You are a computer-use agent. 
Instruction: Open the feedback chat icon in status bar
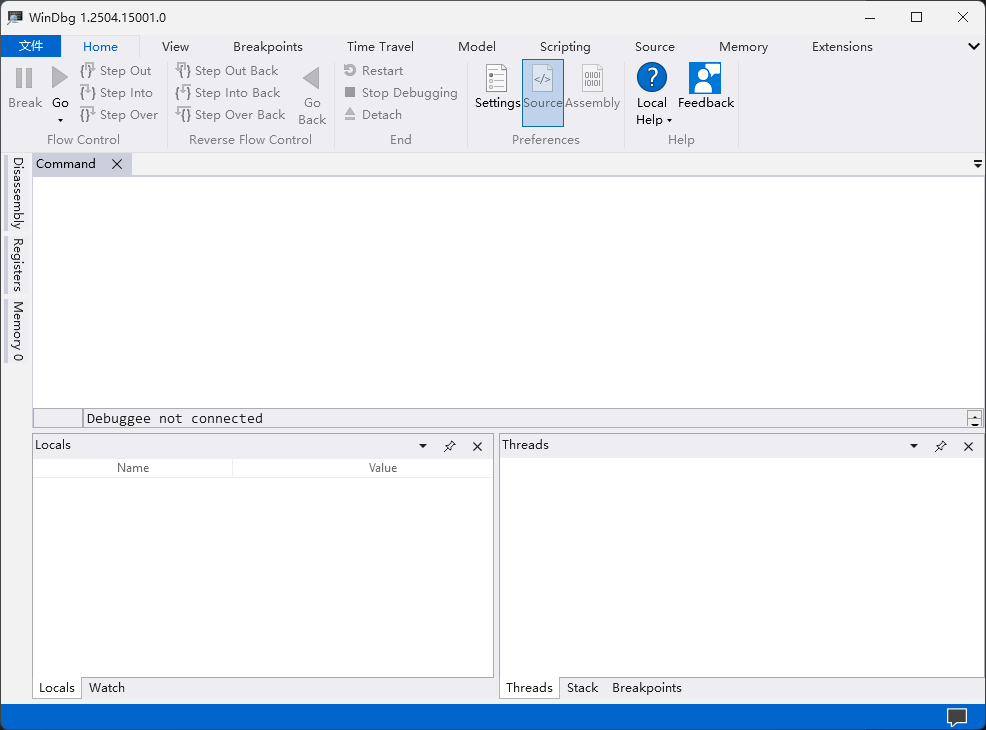[957, 717]
